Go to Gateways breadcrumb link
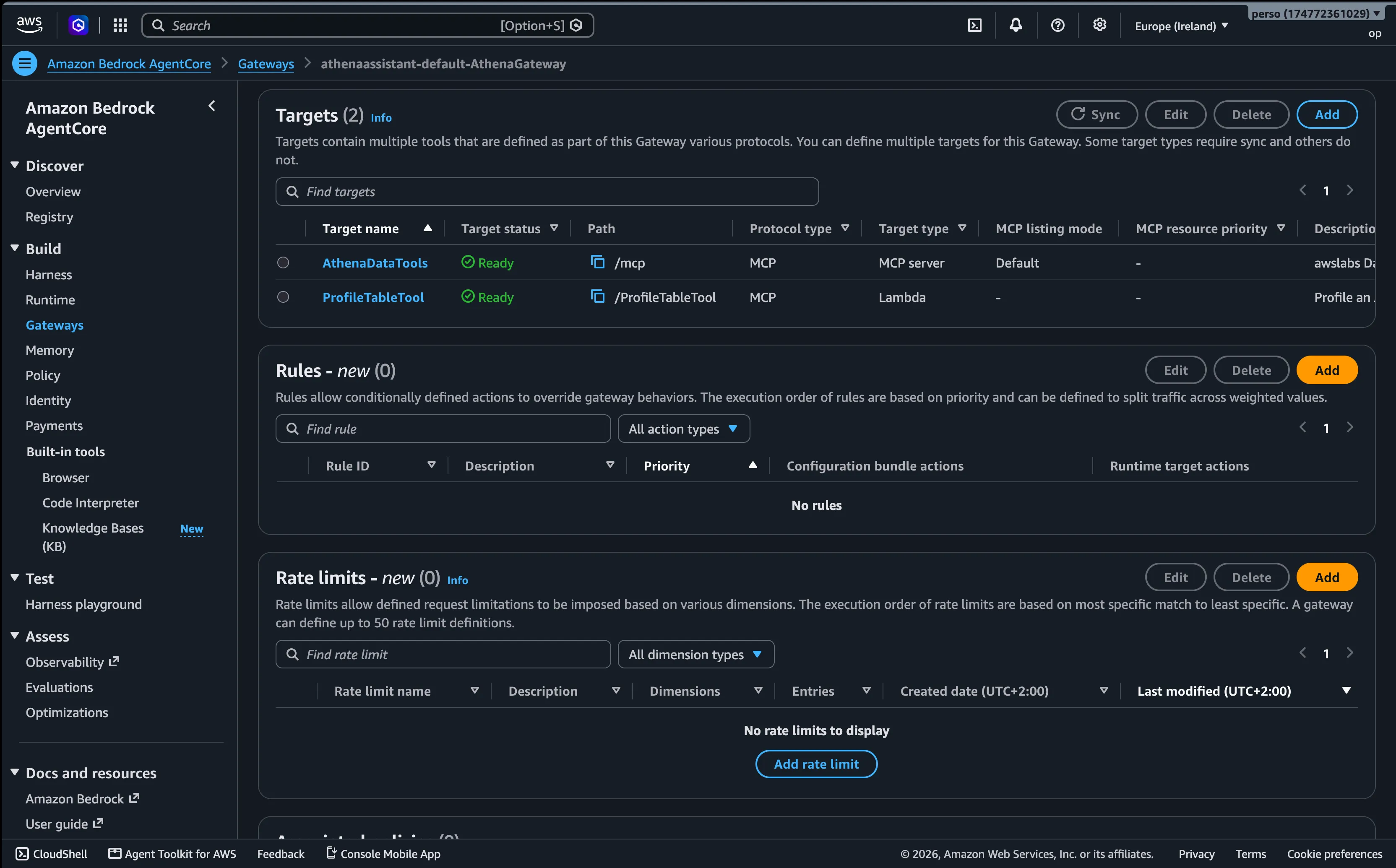The height and width of the screenshot is (868, 1396). pos(266,64)
